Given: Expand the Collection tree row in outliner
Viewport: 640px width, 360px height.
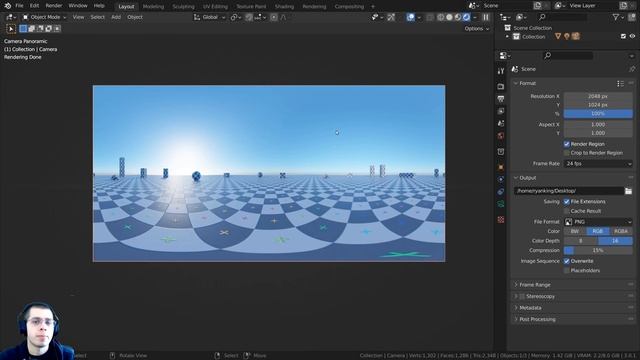Looking at the screenshot, I should [x=507, y=36].
